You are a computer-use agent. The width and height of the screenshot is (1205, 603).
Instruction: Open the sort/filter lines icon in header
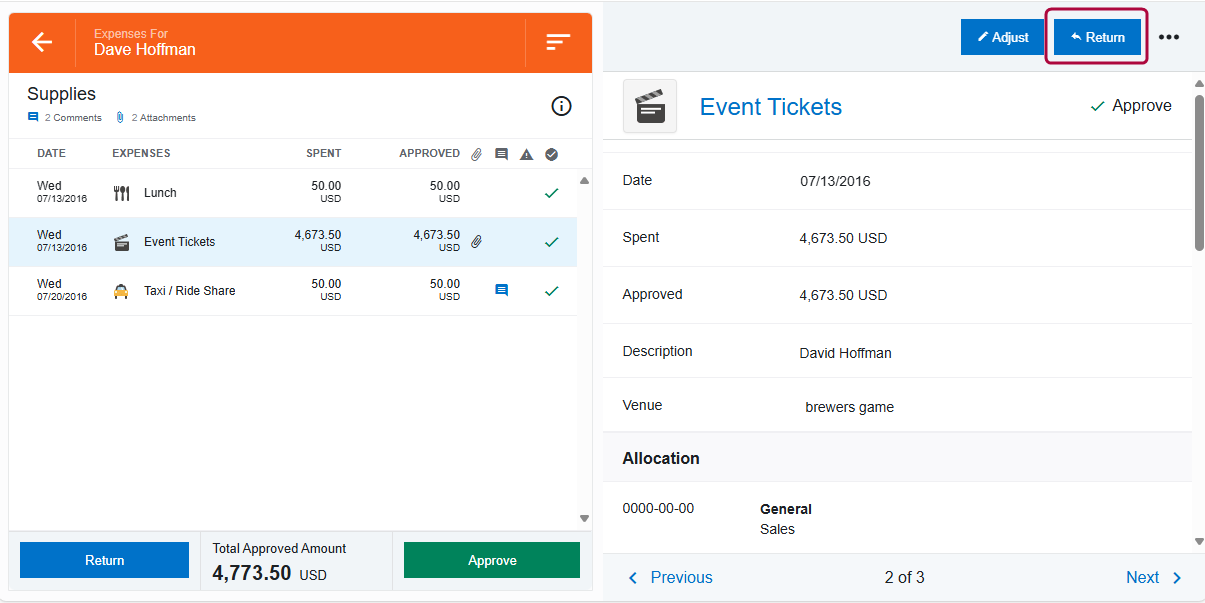point(558,42)
